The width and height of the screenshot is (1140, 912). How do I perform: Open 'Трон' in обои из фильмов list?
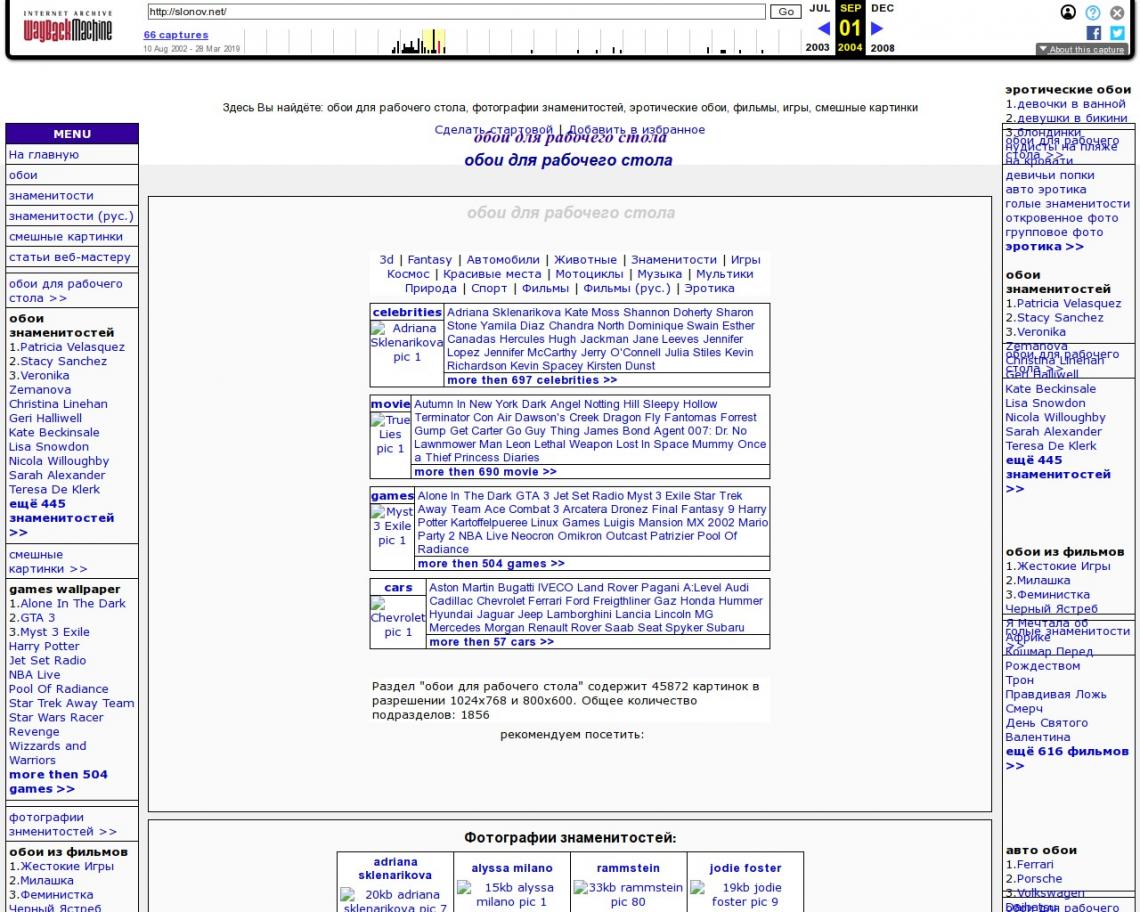(1019, 680)
